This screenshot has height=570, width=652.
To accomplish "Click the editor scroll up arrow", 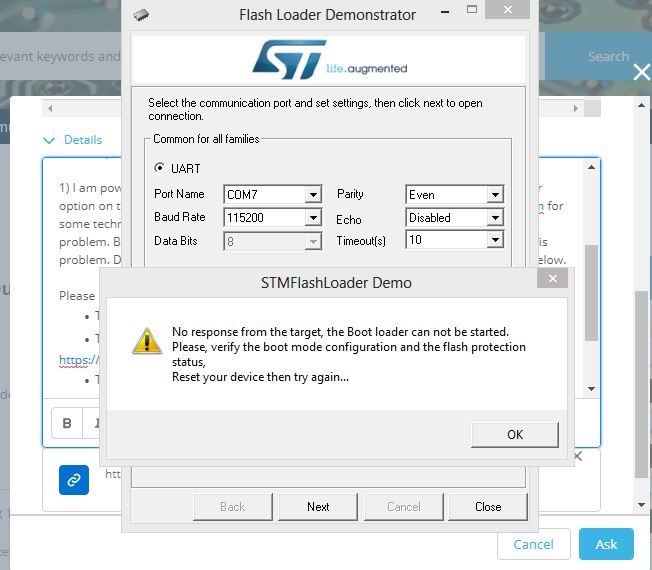I will [x=591, y=167].
